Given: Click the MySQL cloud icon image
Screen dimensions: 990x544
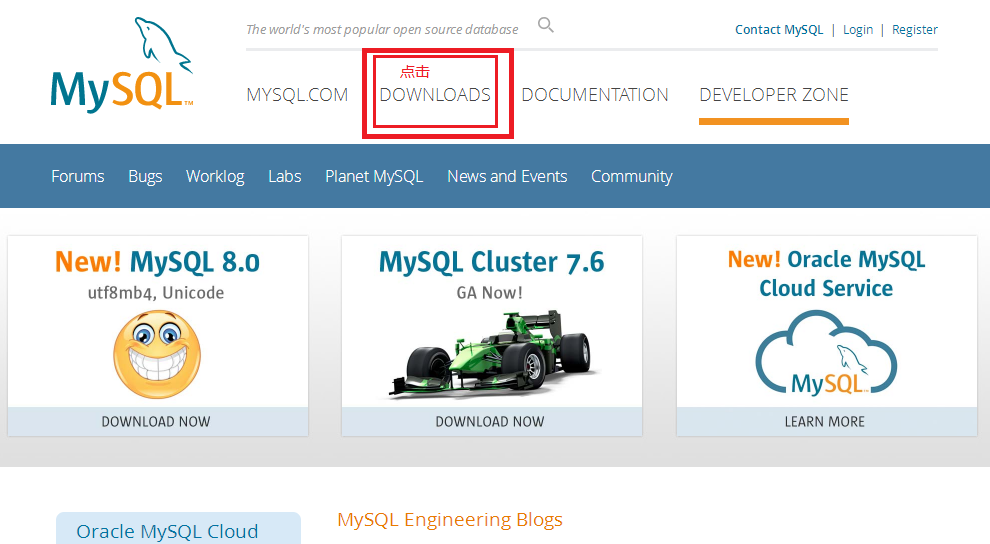Looking at the screenshot, I should (826, 353).
